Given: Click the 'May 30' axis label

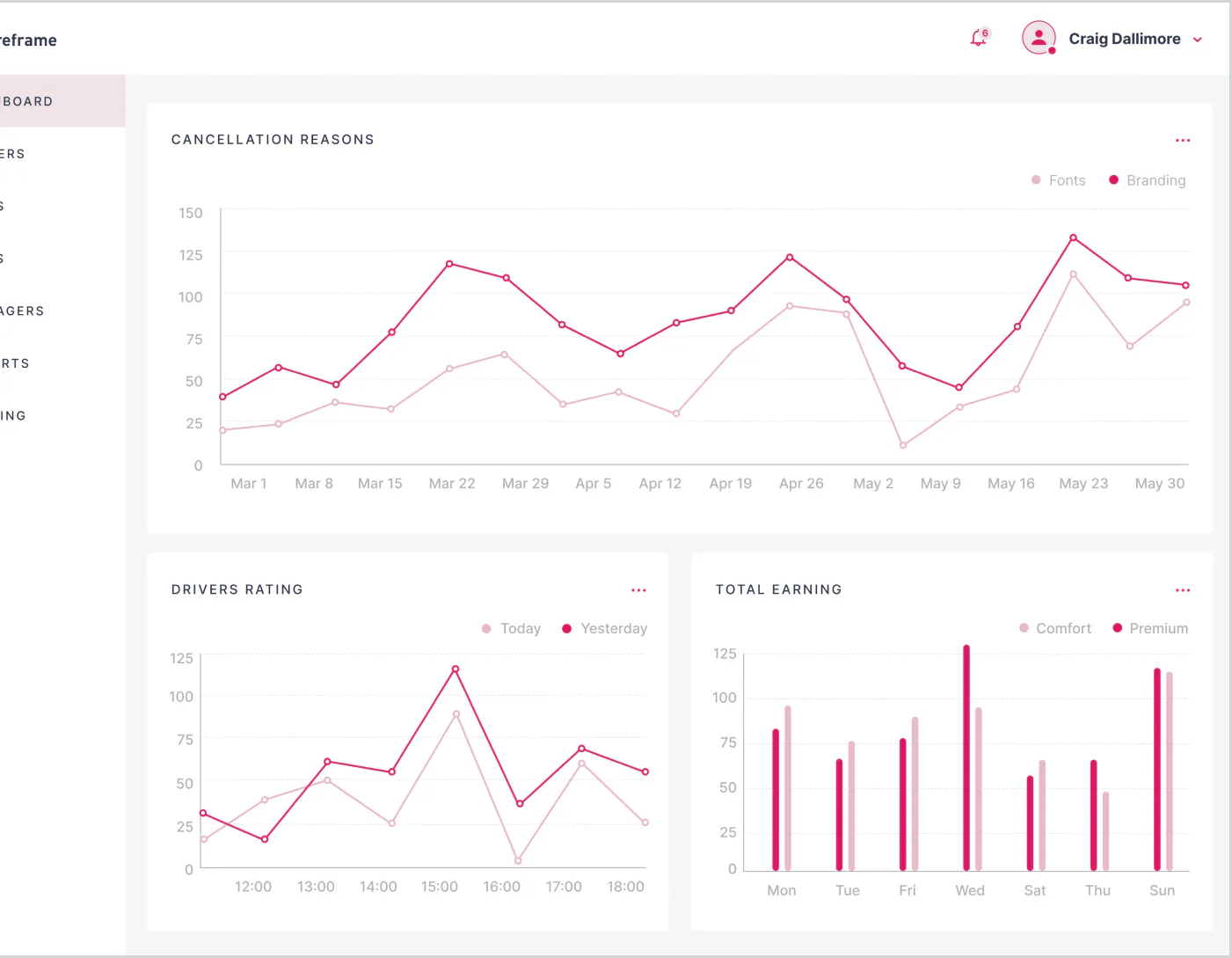Looking at the screenshot, I should (1160, 484).
